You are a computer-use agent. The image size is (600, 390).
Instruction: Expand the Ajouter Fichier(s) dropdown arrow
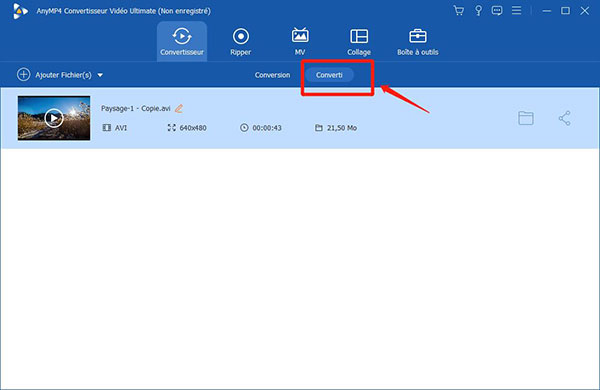100,75
